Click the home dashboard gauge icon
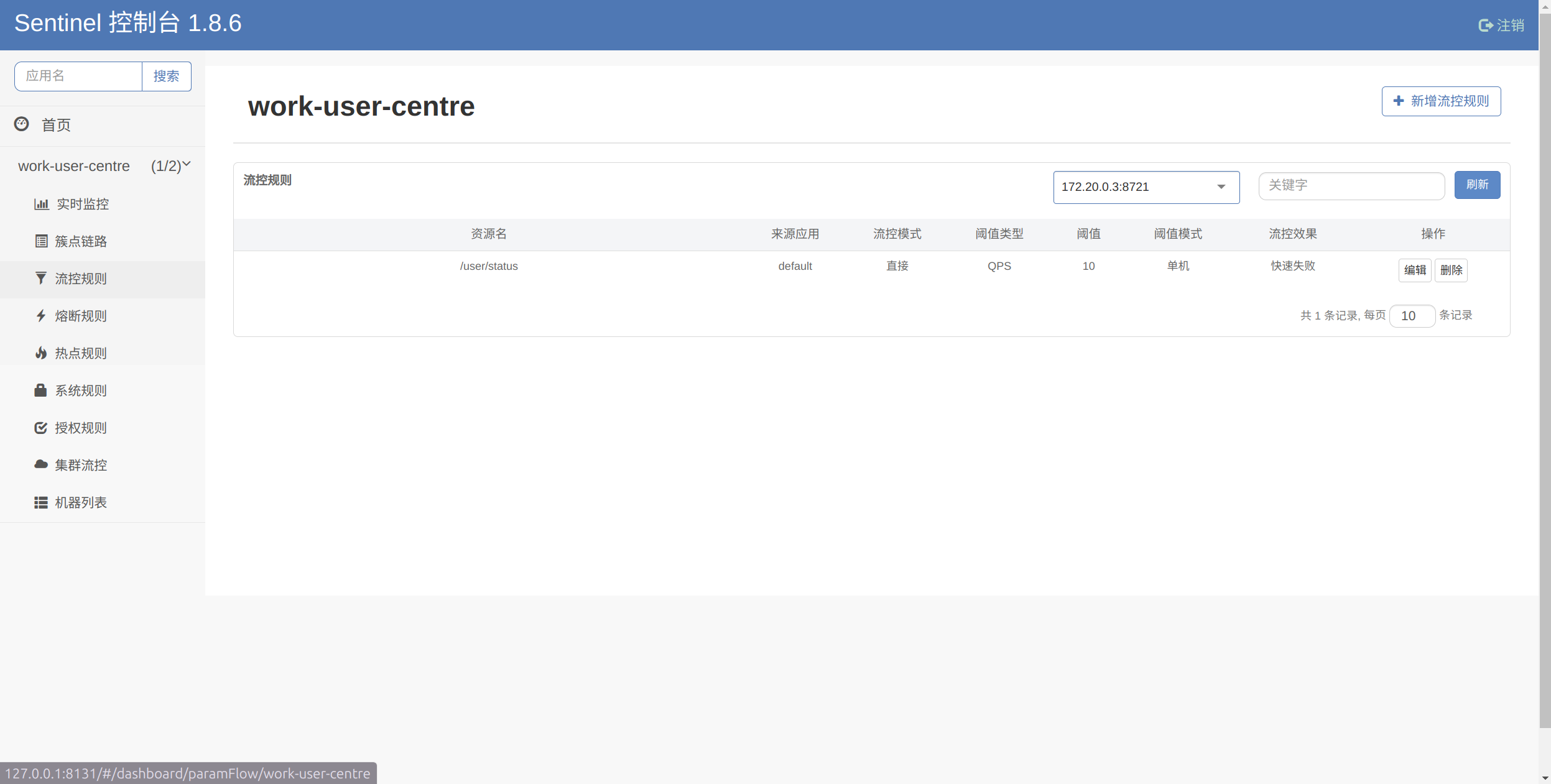The height and width of the screenshot is (784, 1551). pos(22,124)
